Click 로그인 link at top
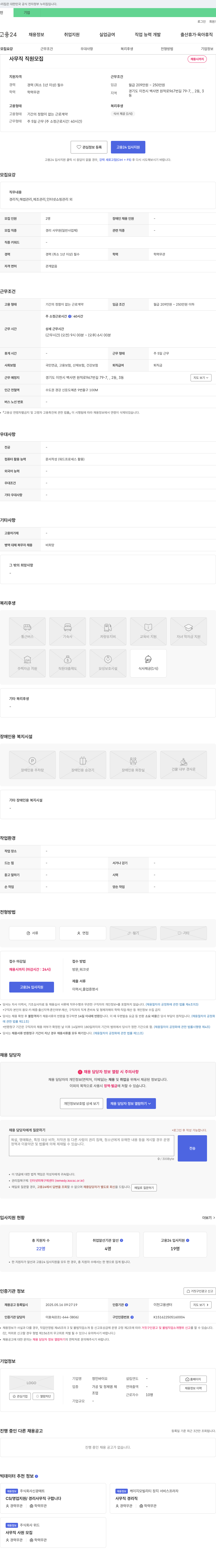216x1568 pixels. point(201,21)
